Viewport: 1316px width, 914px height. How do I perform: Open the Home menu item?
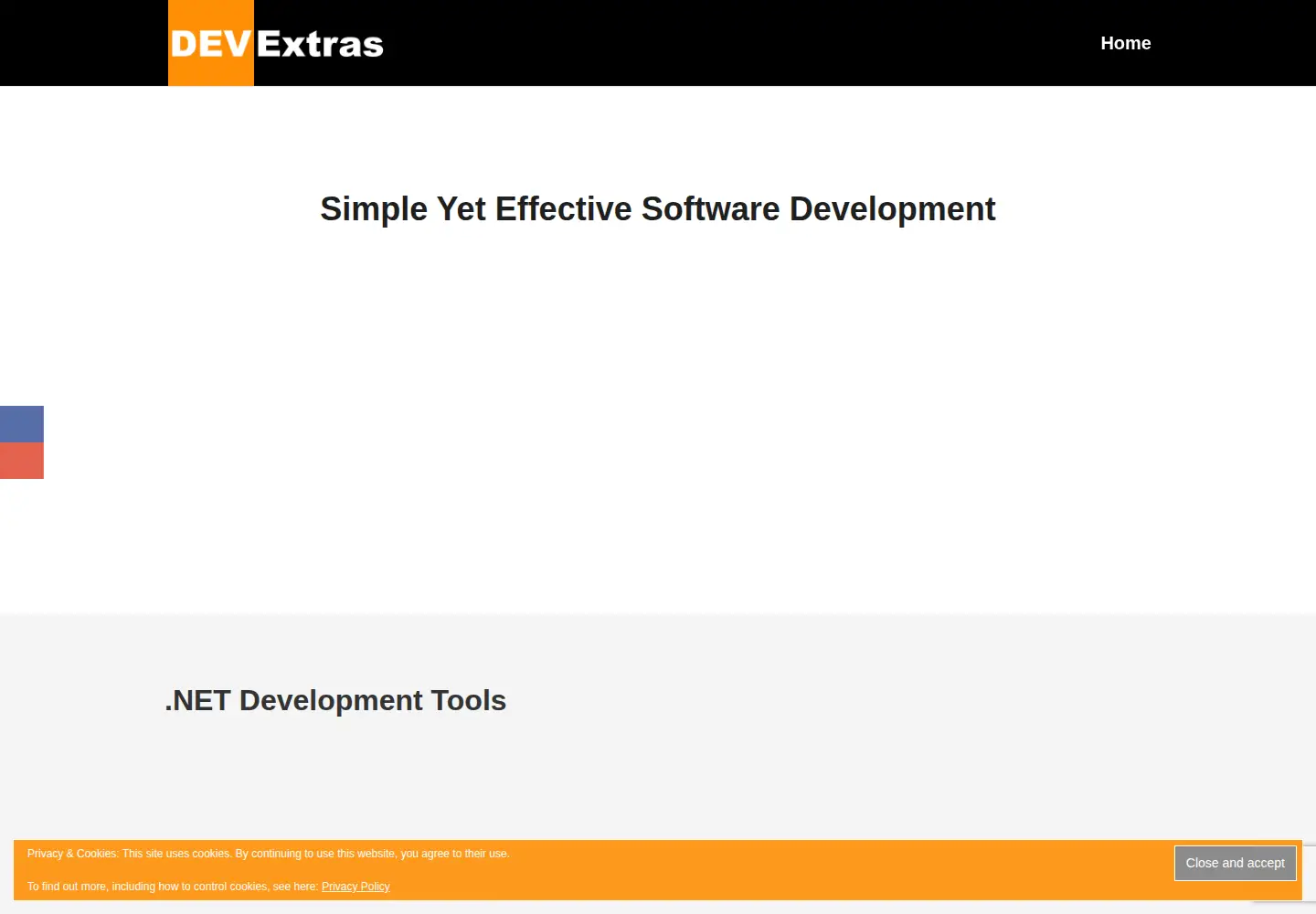point(1125,43)
